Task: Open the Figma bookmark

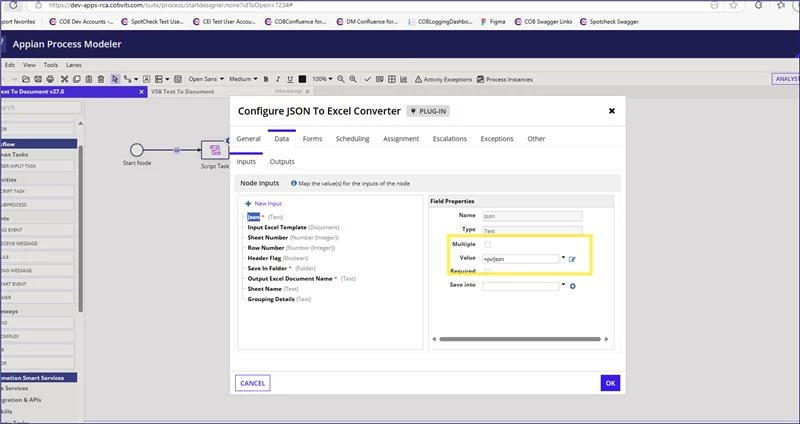Action: coord(493,21)
